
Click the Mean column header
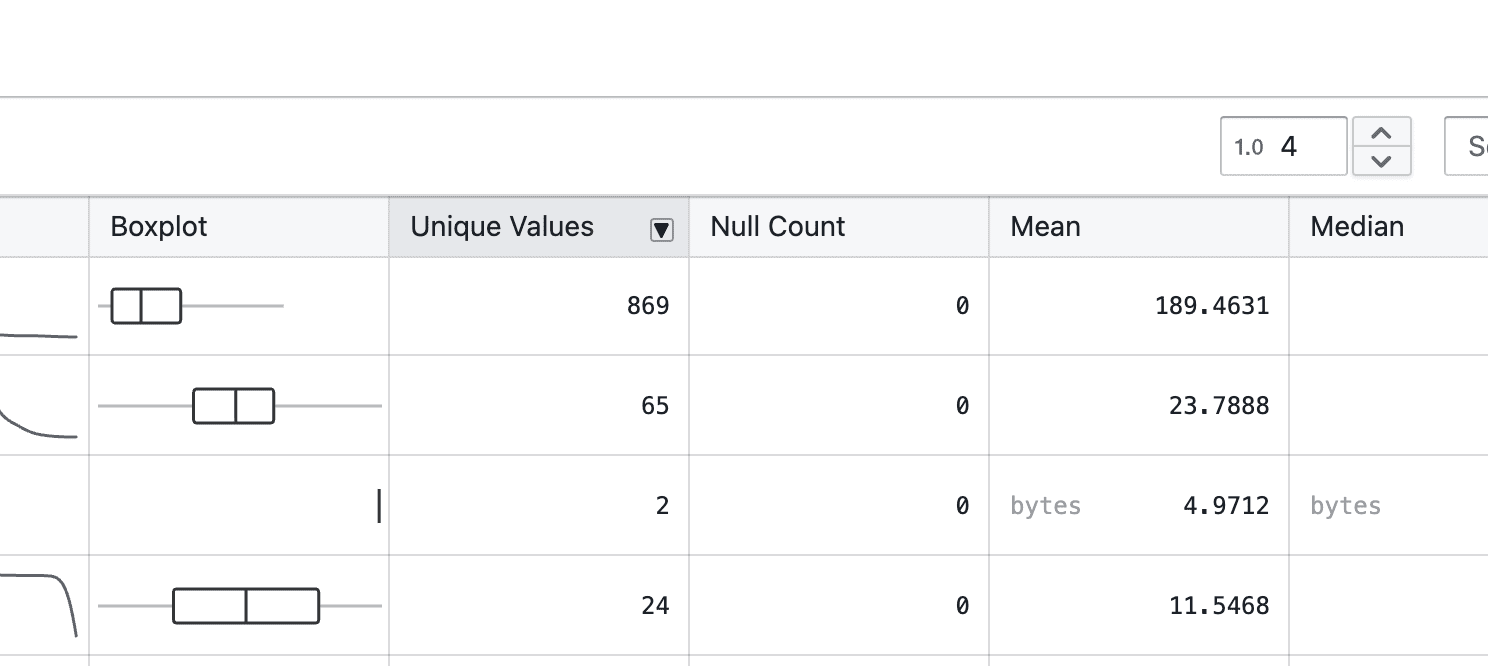[x=1138, y=227]
